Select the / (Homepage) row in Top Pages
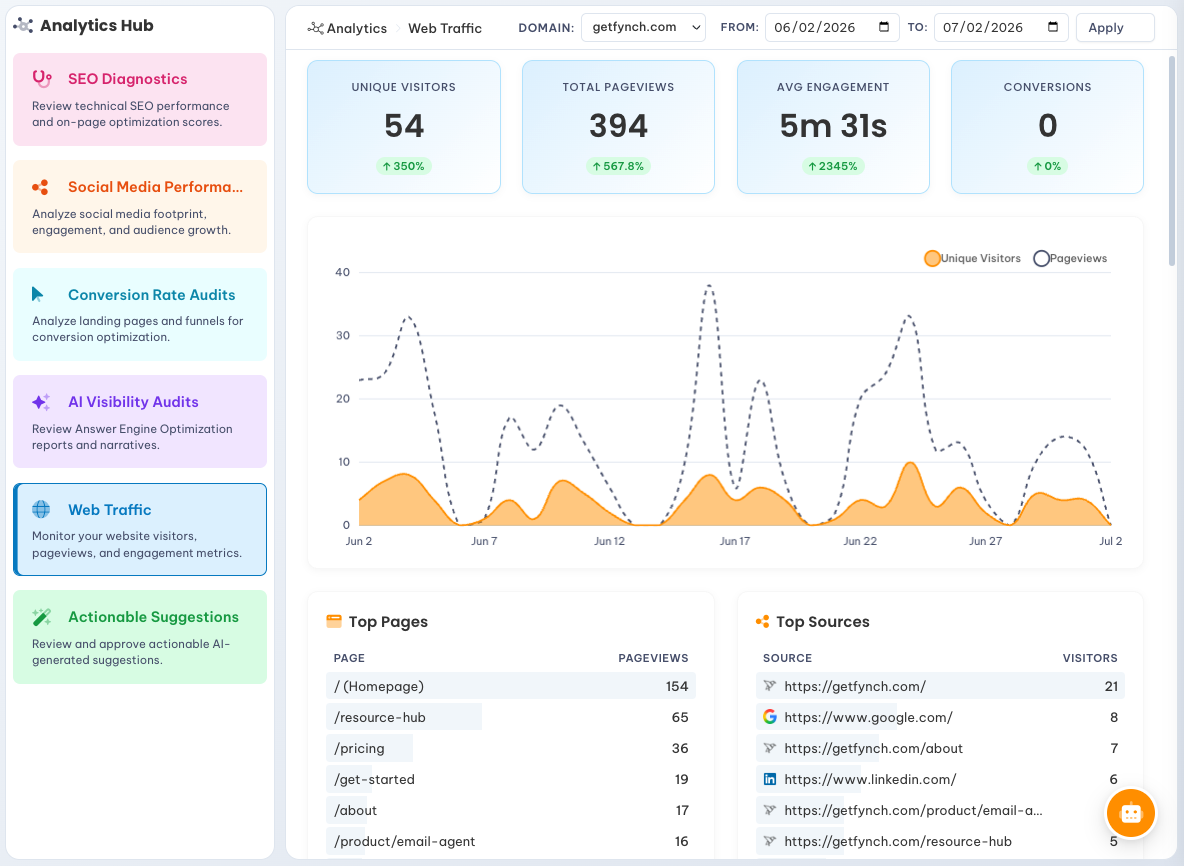Screen dimensions: 1184x866 [511, 686]
